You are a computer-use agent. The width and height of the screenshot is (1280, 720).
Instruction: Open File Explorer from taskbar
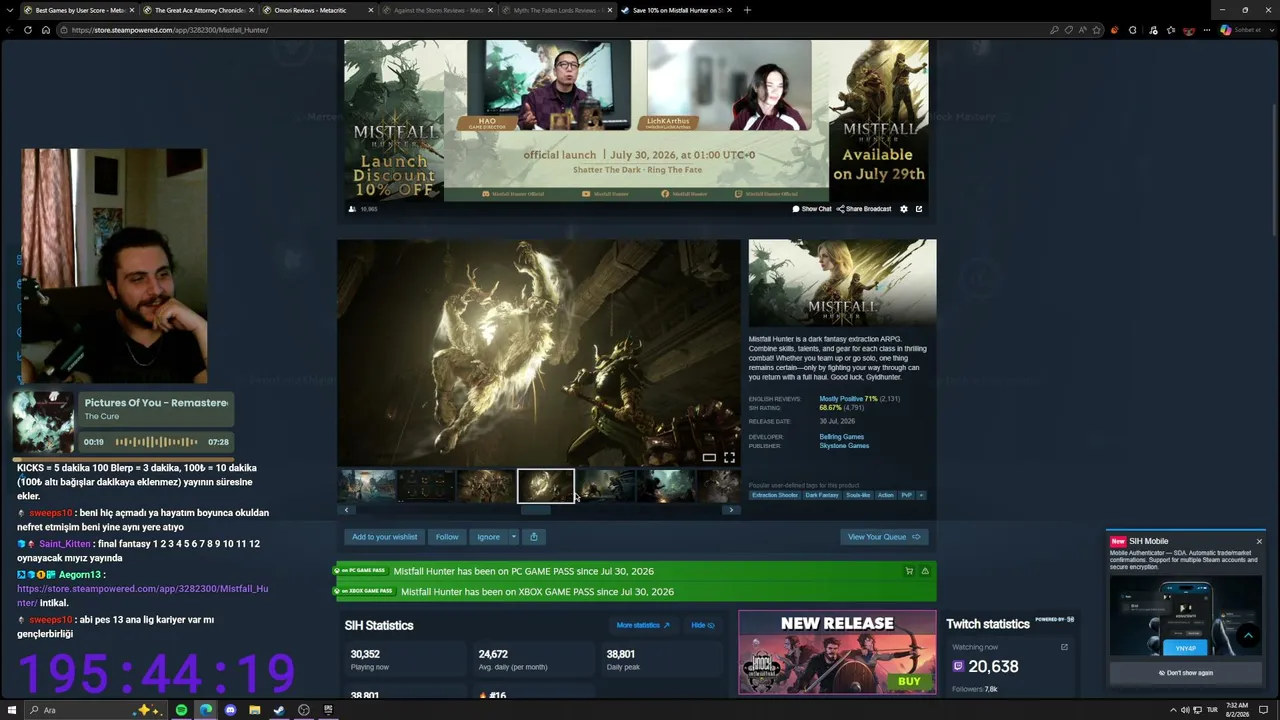pos(255,710)
